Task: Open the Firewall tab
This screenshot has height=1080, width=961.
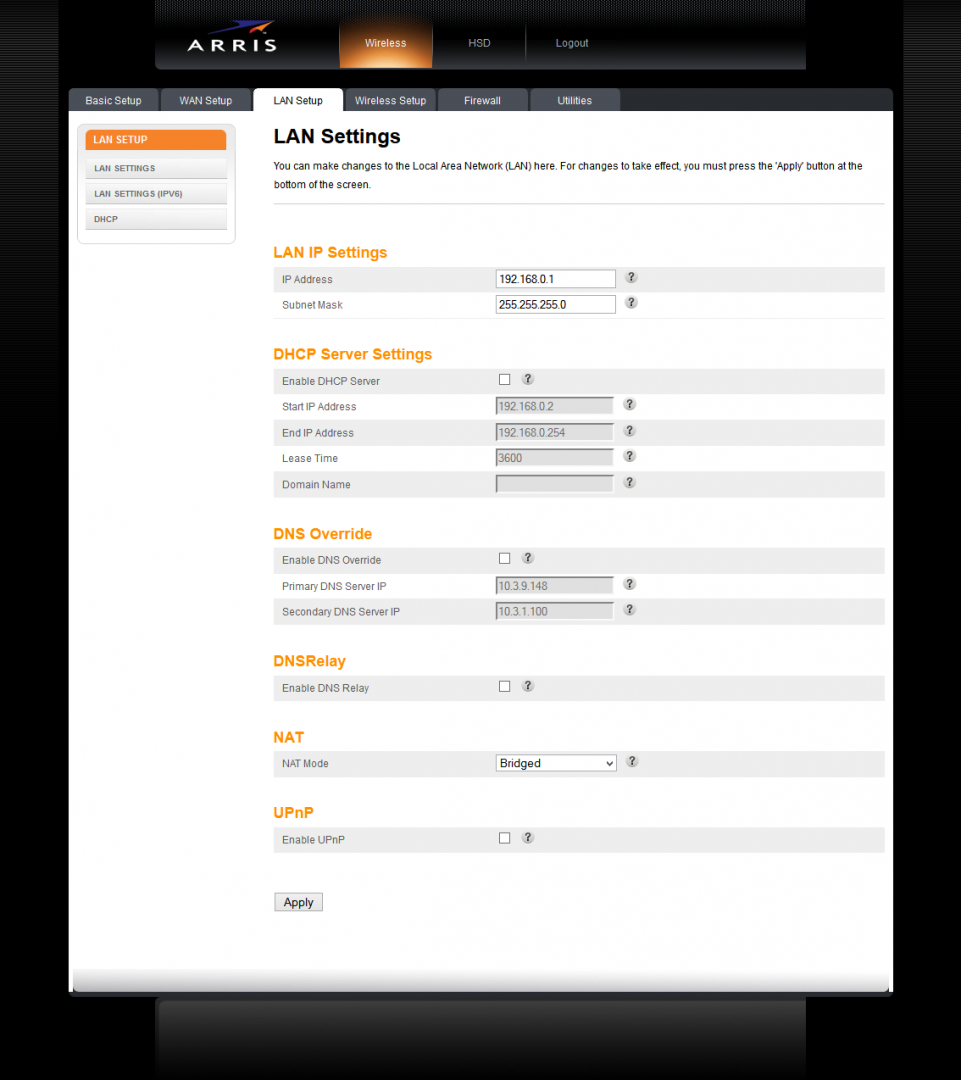Action: 482,100
